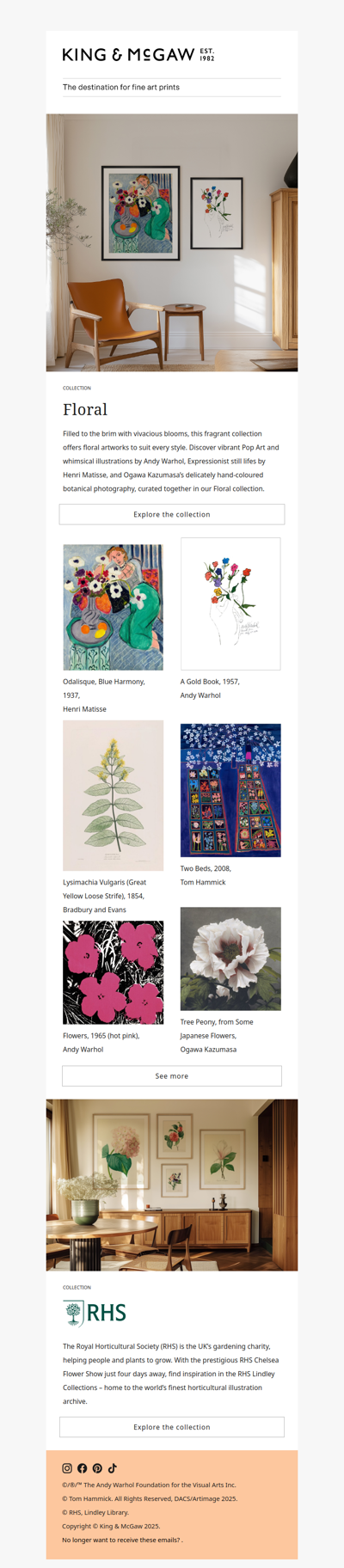Open the Facebook social icon
344x1568 pixels.
point(83,1468)
